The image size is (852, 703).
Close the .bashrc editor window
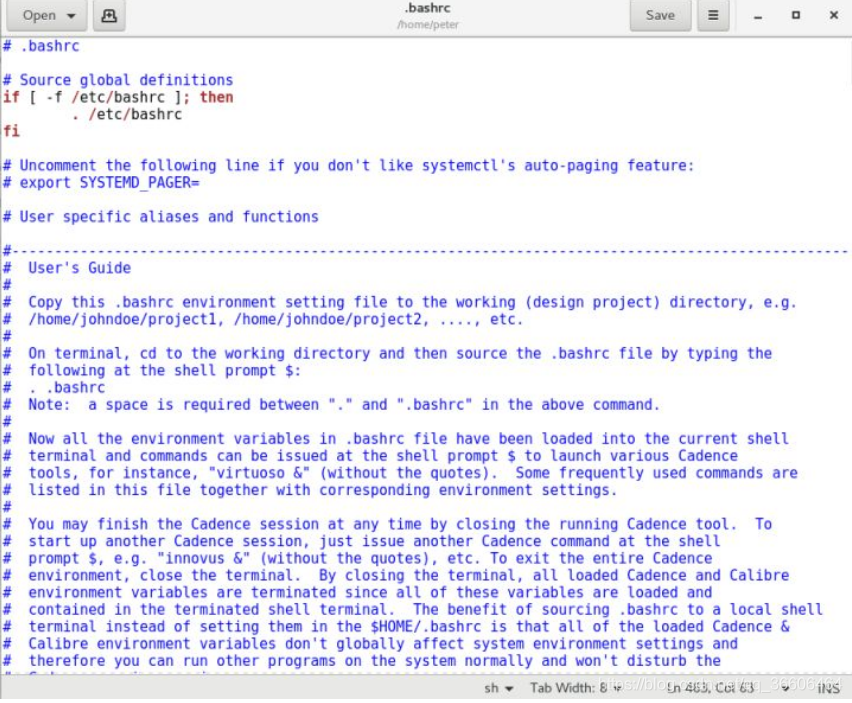[x=833, y=16]
